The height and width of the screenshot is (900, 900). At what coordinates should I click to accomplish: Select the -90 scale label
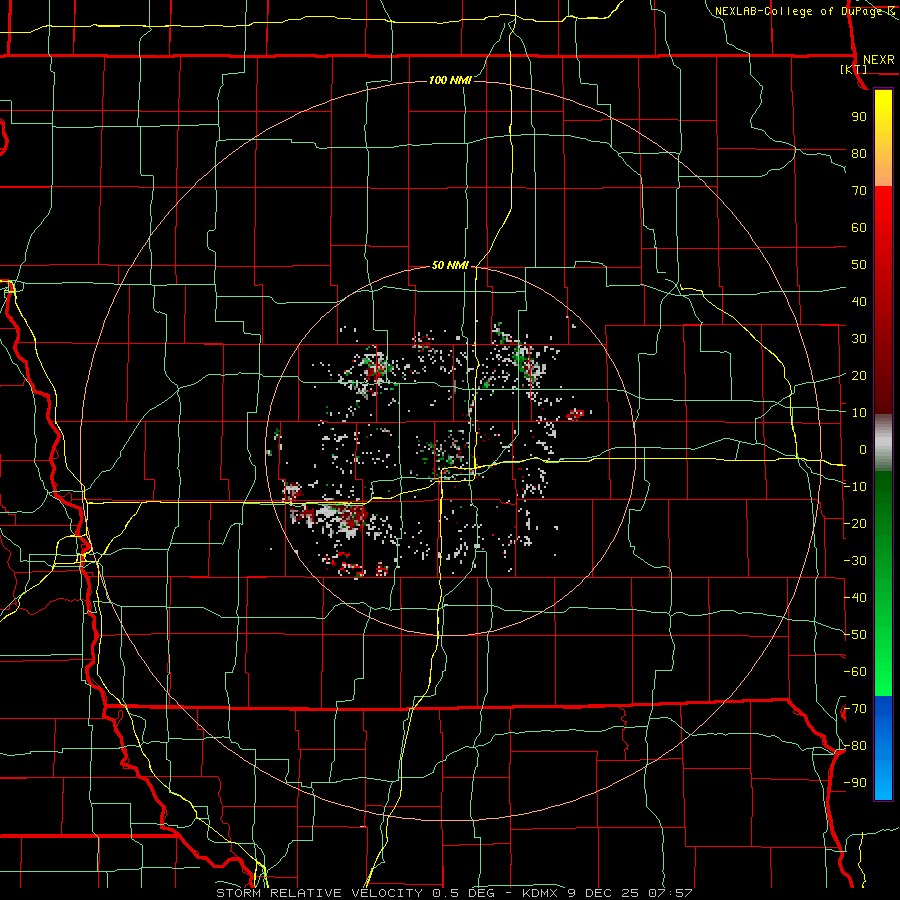coord(855,783)
